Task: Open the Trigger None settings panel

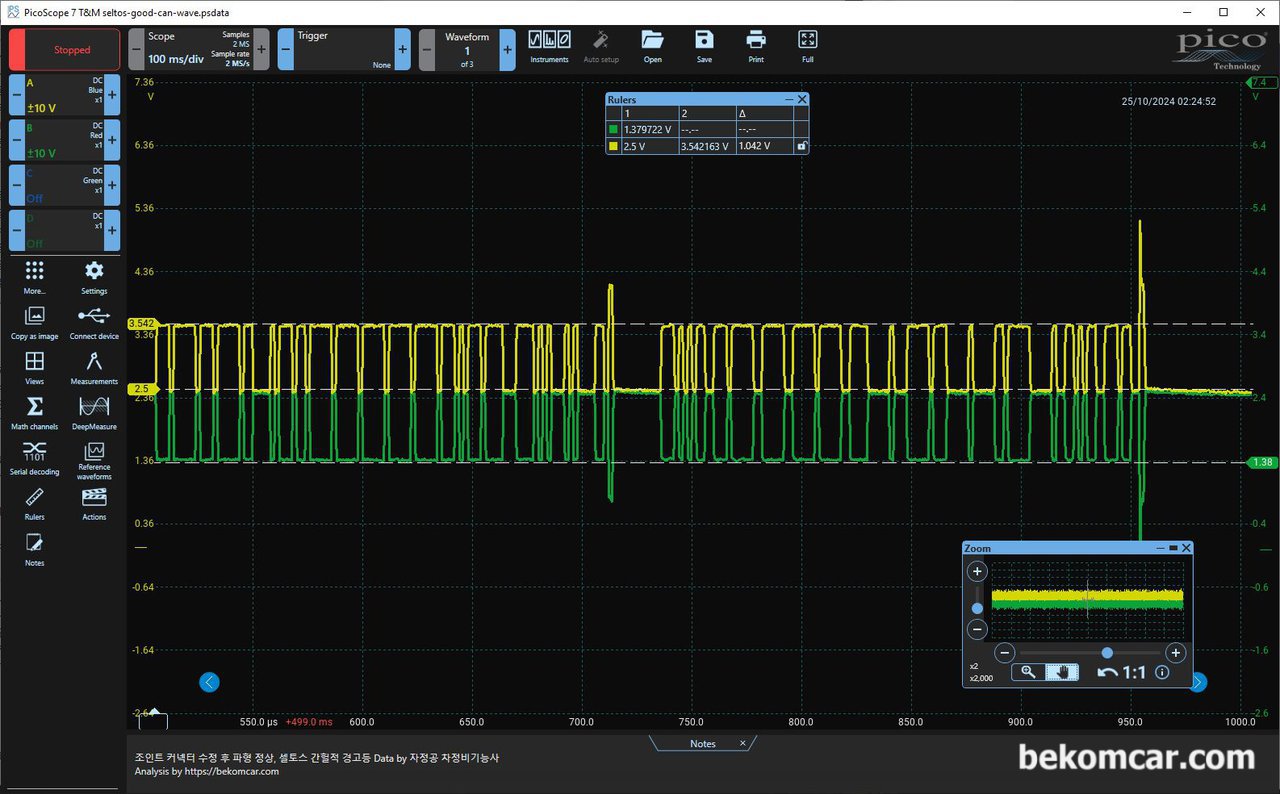Action: coord(344,49)
